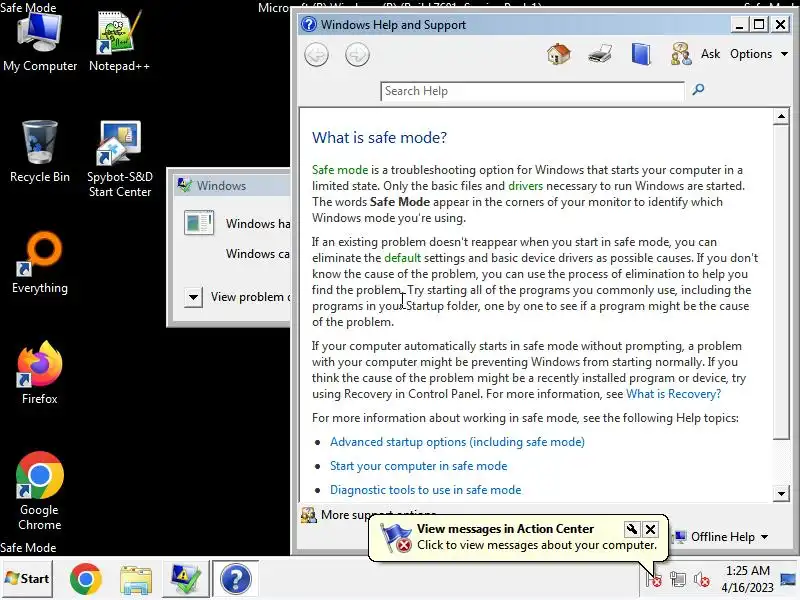Click scrollbar down arrow in help pane
Viewport: 800px width, 600px height.
click(781, 493)
